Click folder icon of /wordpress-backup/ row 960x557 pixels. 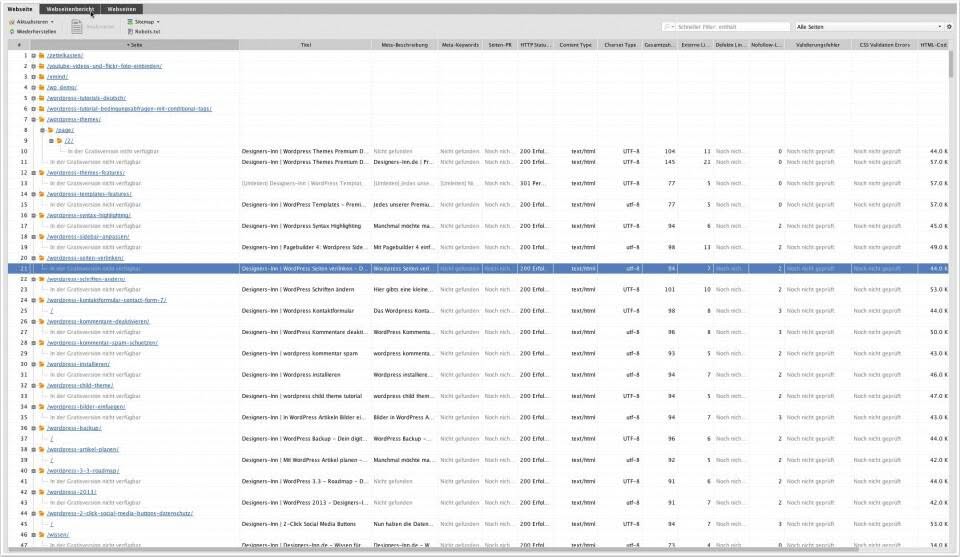42,428
